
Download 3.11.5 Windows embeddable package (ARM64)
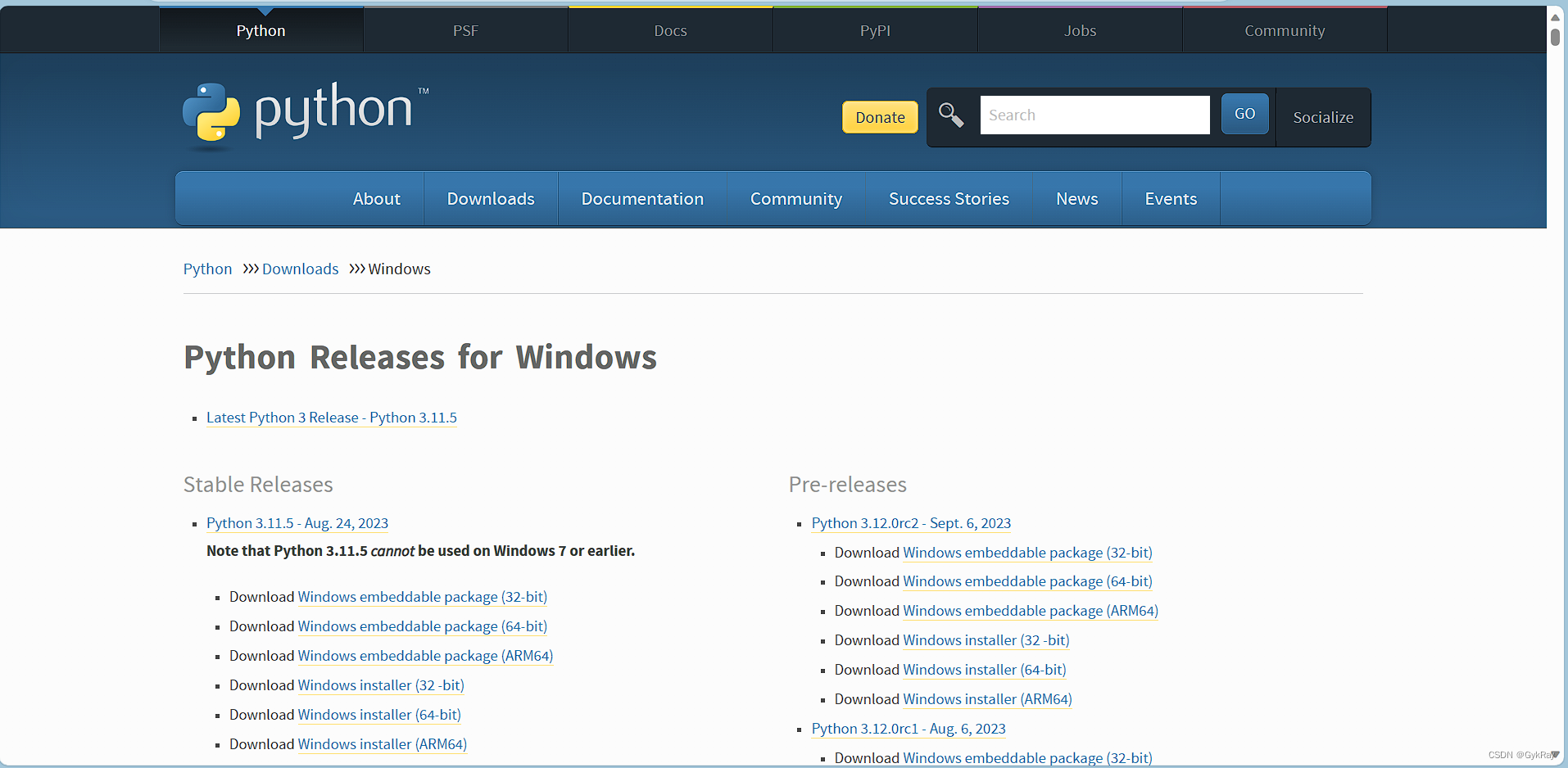(x=425, y=656)
